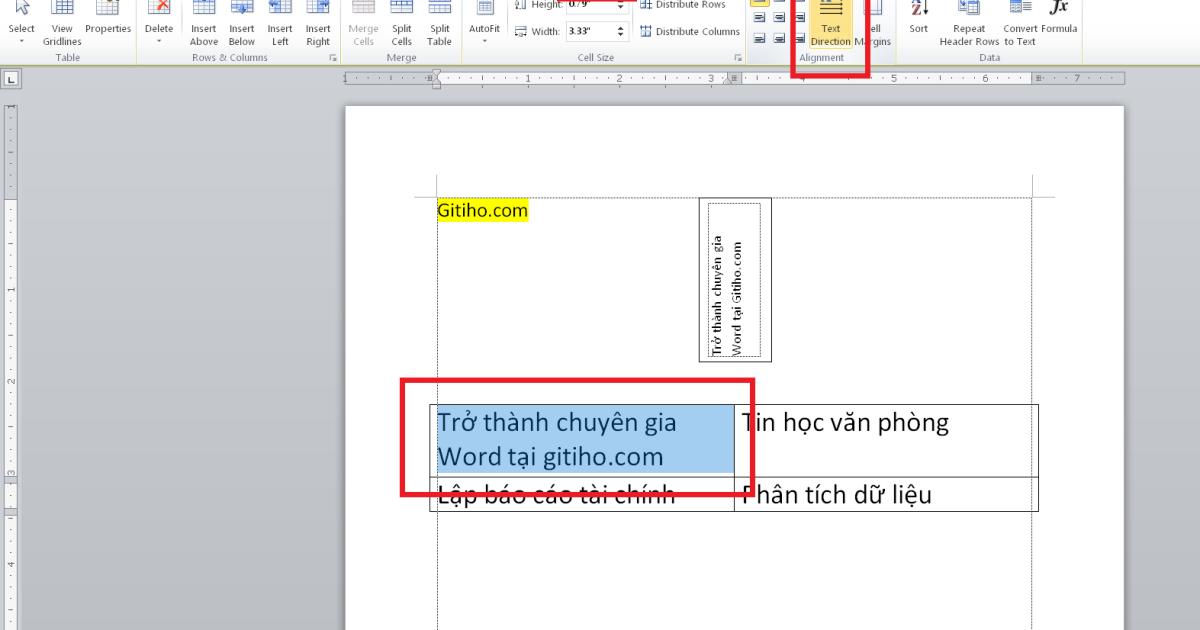Open Rows & Columns dialog launcher
The width and height of the screenshot is (1200, 630).
(333, 58)
